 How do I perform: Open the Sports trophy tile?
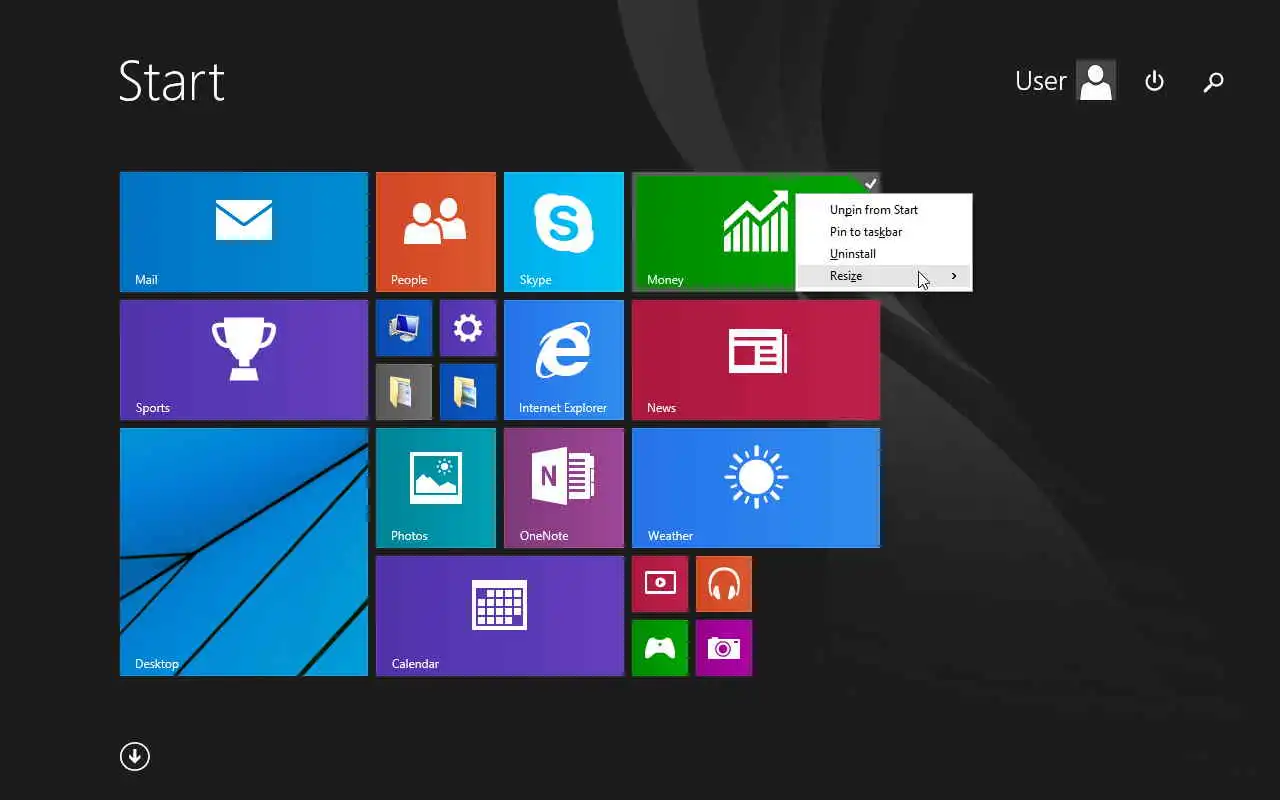click(x=244, y=360)
